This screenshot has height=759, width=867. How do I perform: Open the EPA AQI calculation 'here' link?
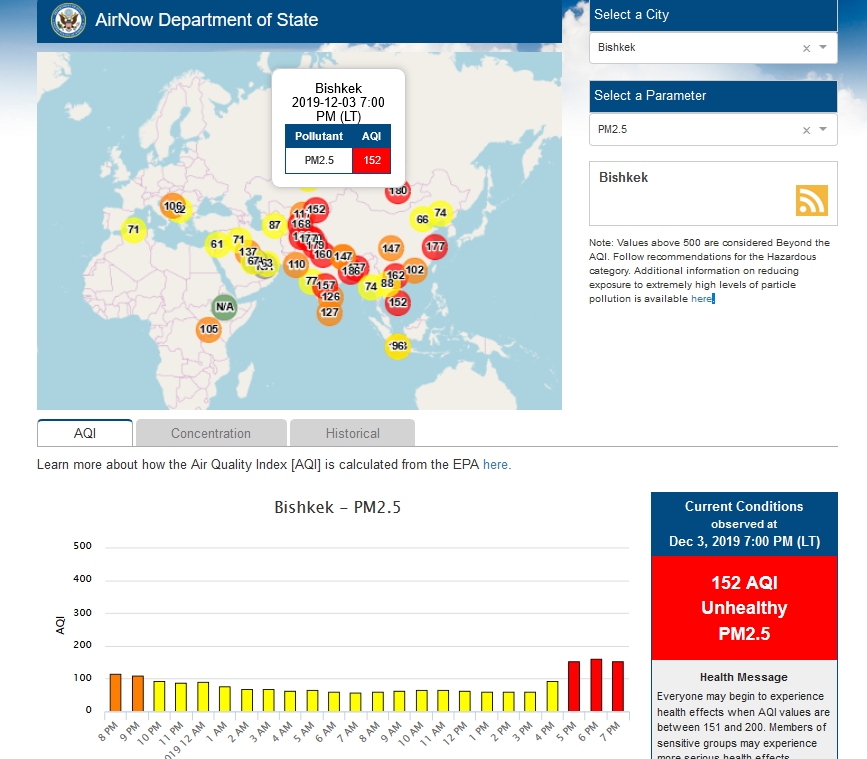coord(495,465)
